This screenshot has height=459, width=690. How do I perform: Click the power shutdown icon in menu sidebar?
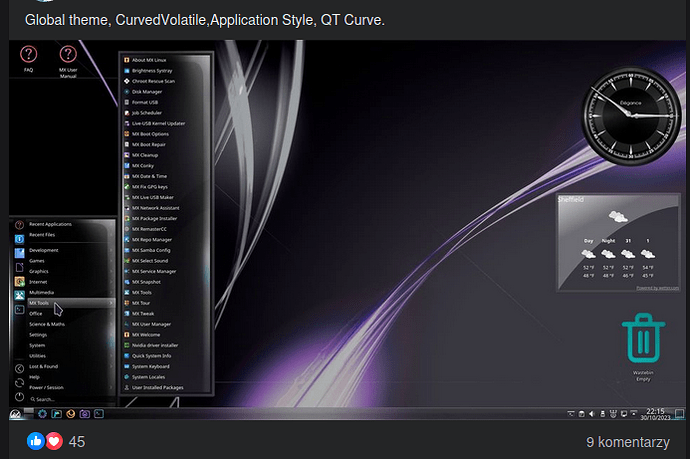[x=19, y=397]
